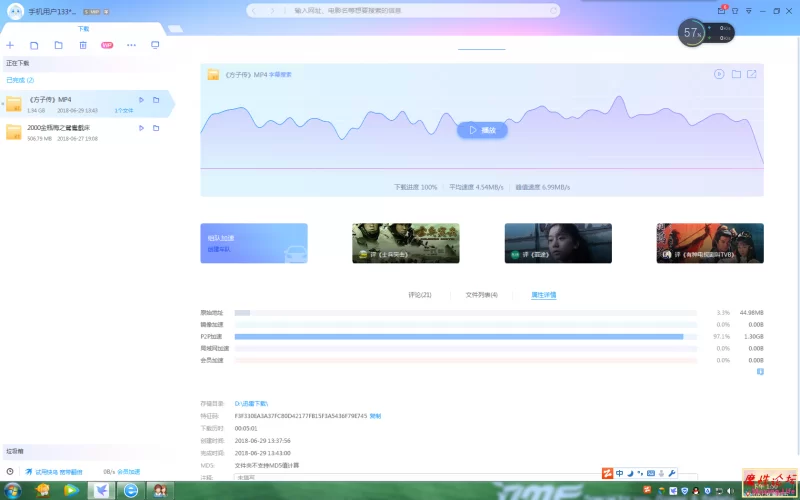Open the download folder icon in left toolbar
This screenshot has height=500, width=800.
59,45
